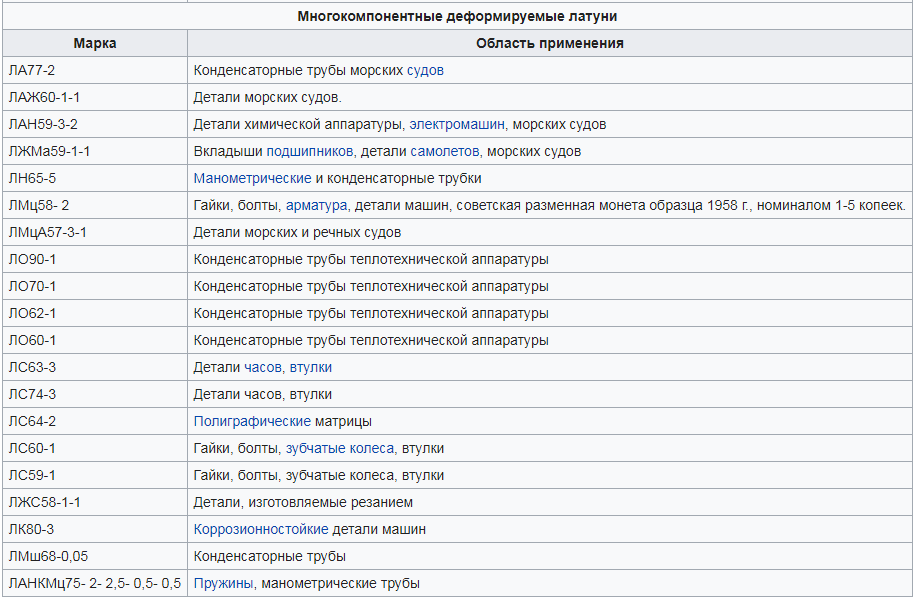The width and height of the screenshot is (915, 599).
Task: Select the Марка column header
Action: 95,43
